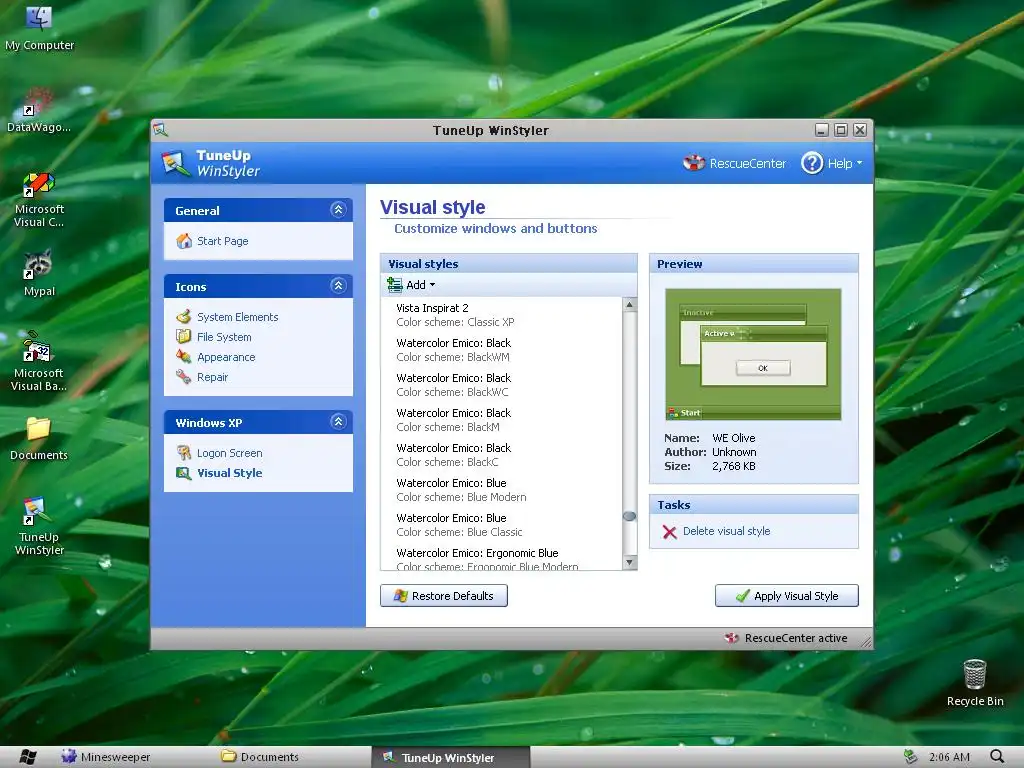The image size is (1024, 768).
Task: Click the Visual Style sidebar label
Action: pos(230,473)
